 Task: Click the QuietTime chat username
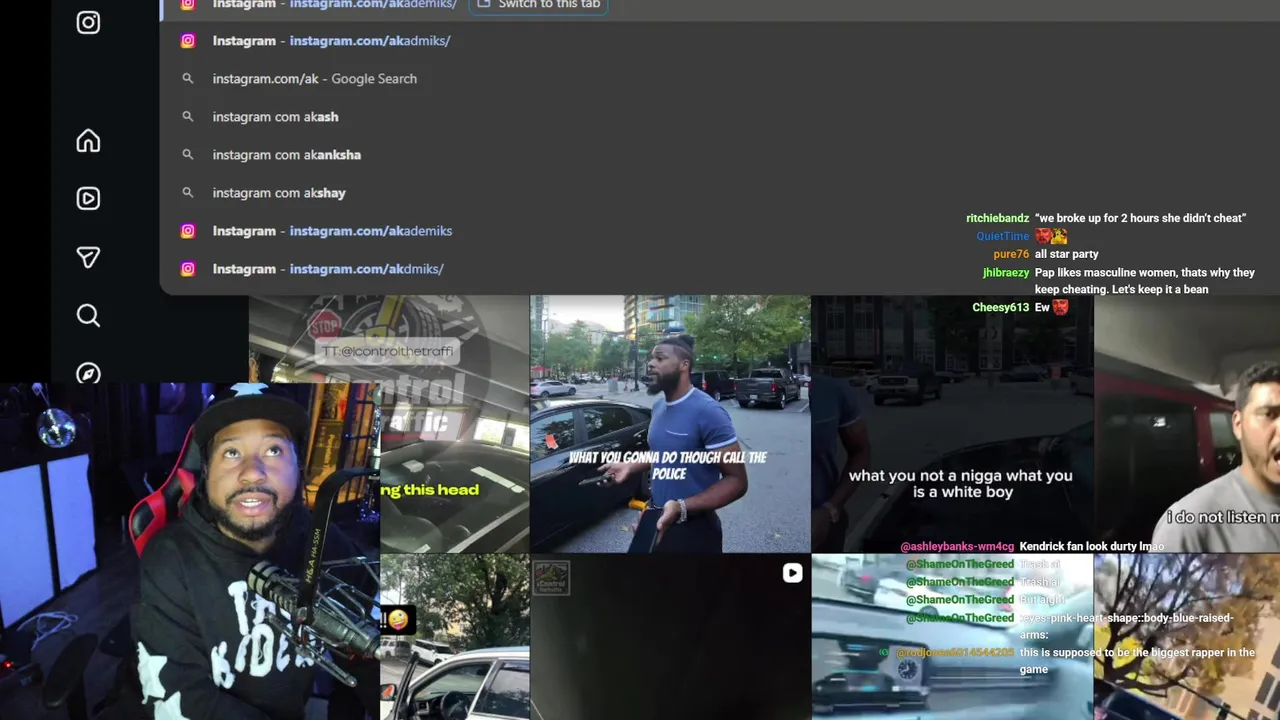tap(1003, 236)
